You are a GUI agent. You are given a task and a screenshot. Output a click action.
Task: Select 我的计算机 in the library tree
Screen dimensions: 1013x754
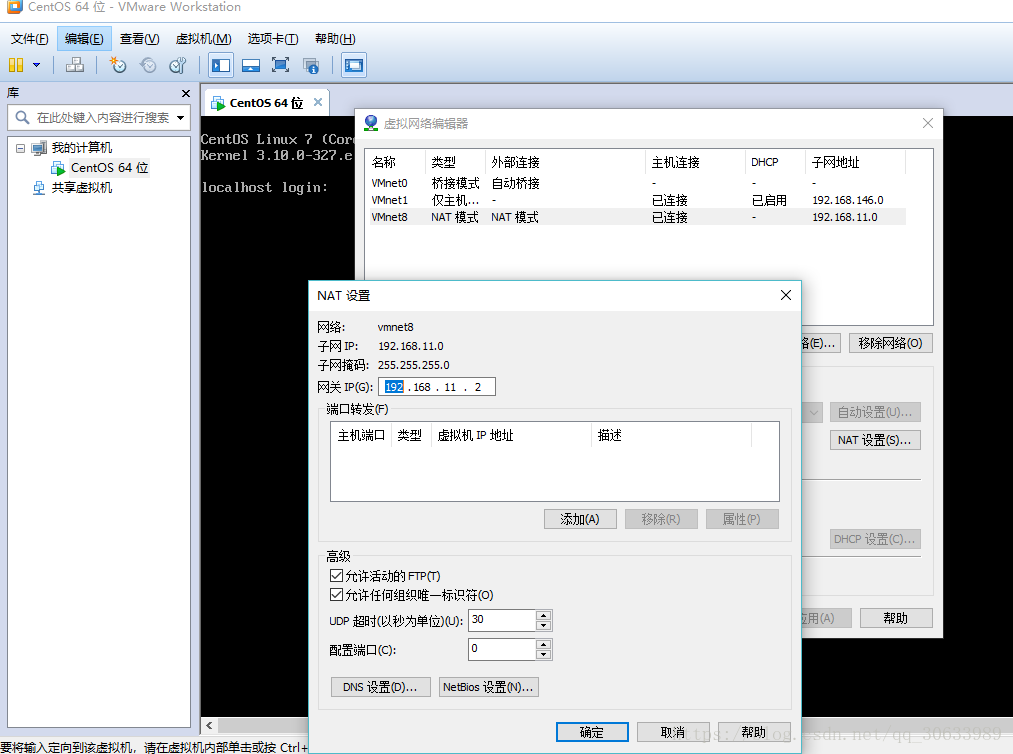coord(81,148)
